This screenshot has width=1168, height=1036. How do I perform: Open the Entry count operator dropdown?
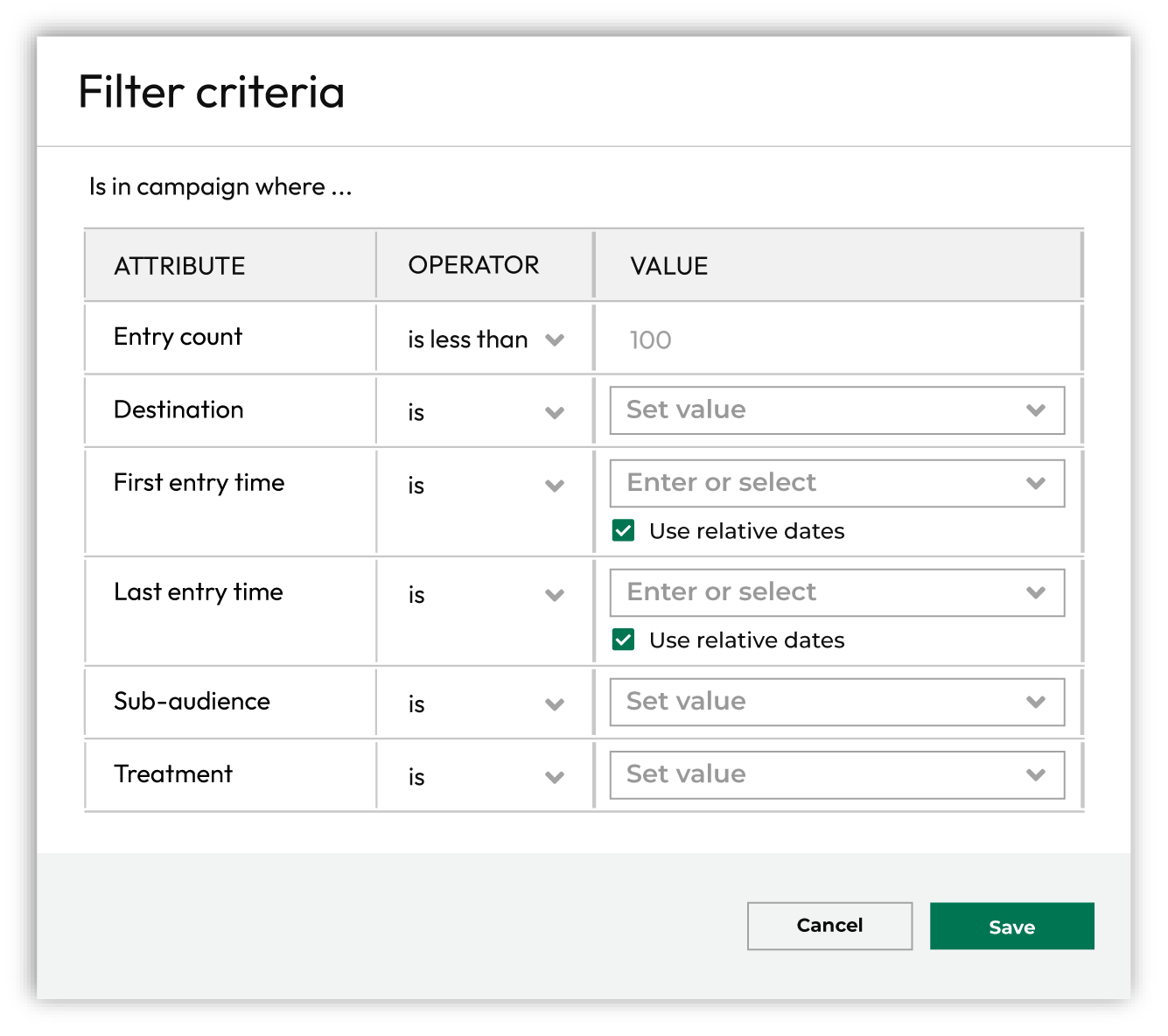coord(486,339)
